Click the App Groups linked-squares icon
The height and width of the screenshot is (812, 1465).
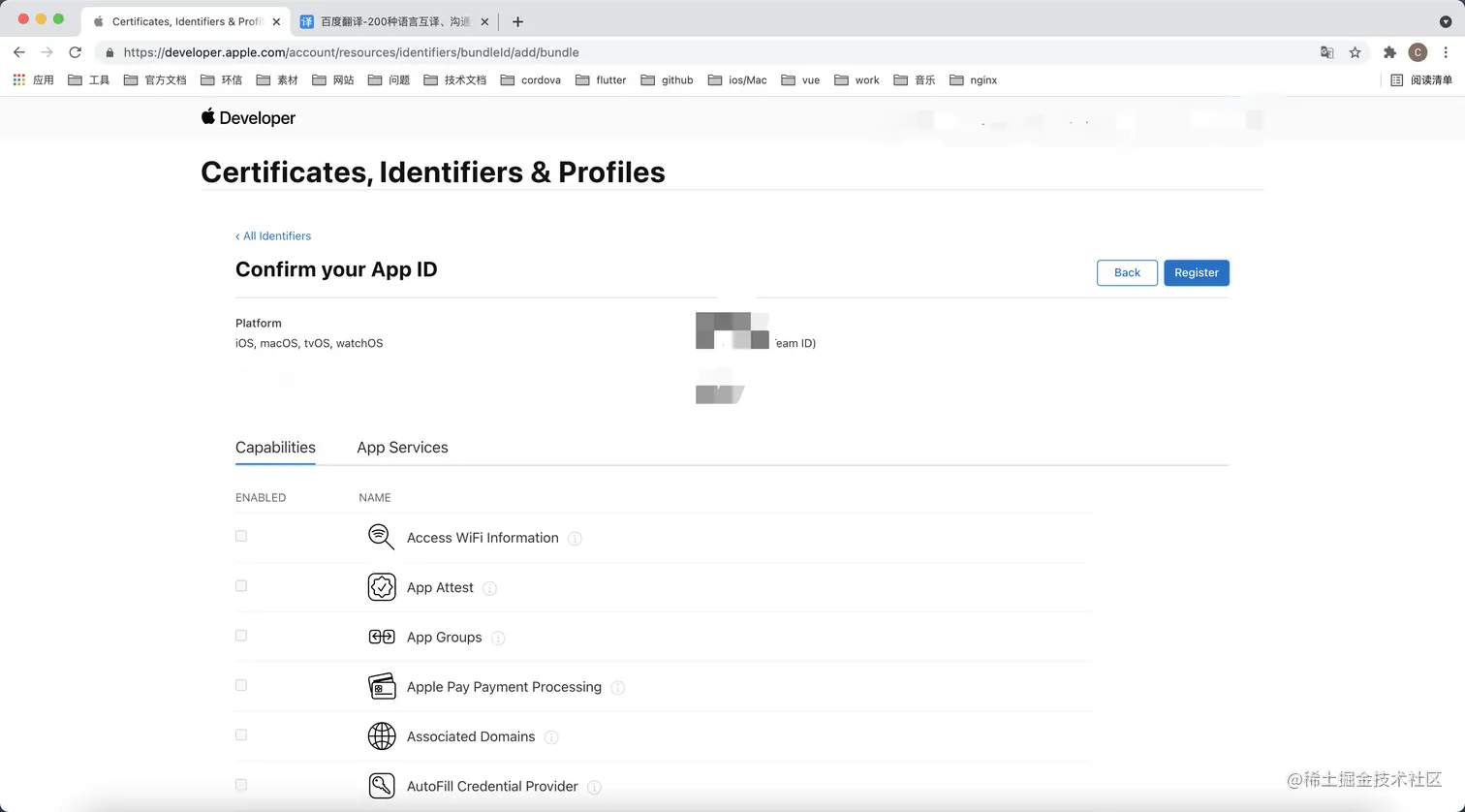pyautogui.click(x=382, y=637)
